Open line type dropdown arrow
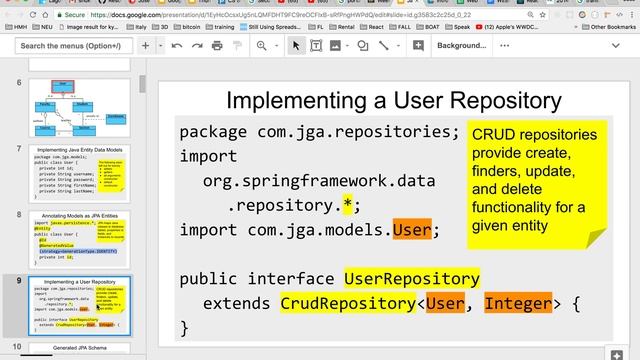 (x=398, y=46)
